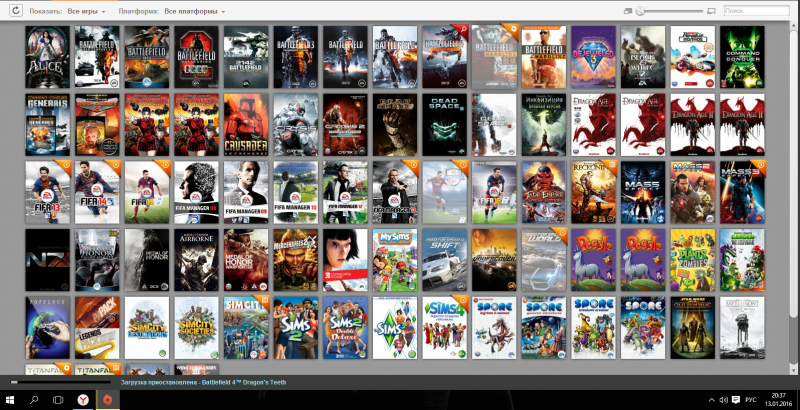This screenshot has height=410, width=800.
Task: Click the Origin icon in the taskbar
Action: pyautogui.click(x=108, y=400)
